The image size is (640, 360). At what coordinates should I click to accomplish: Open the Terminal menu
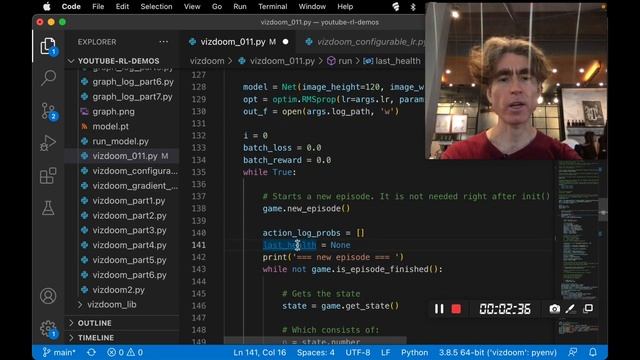(x=273, y=7)
